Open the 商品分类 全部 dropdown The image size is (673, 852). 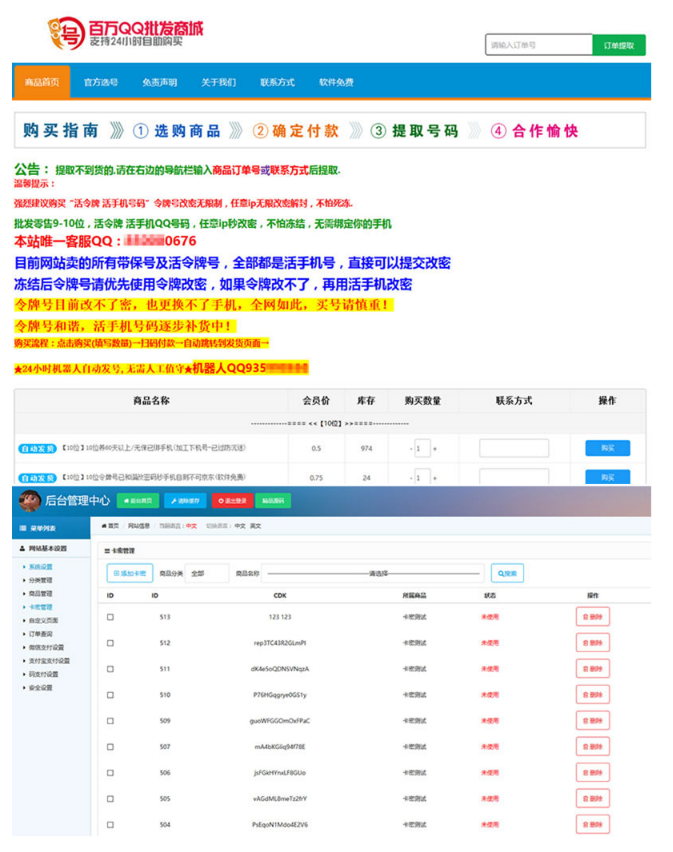(208, 574)
